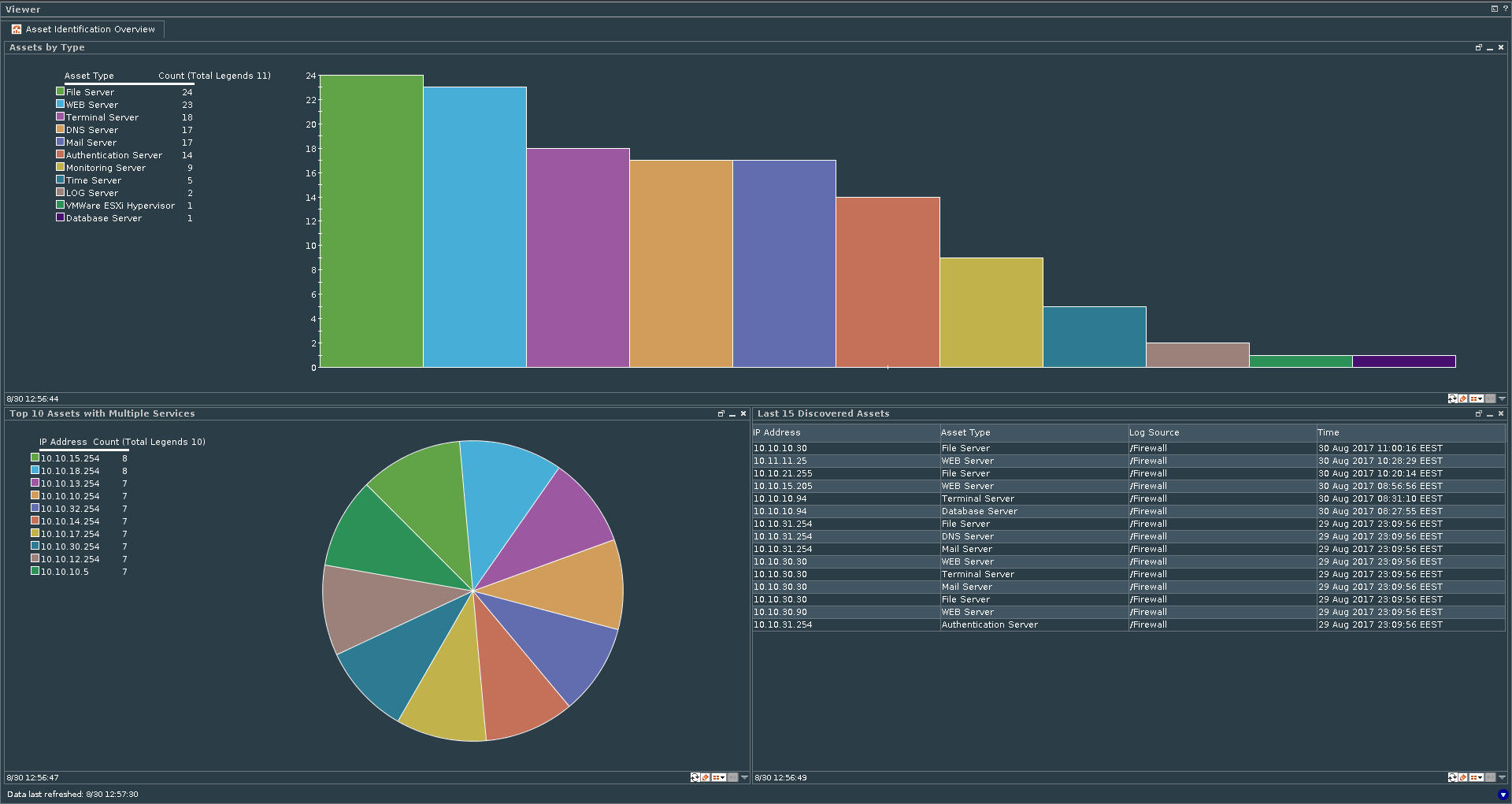Viewport: 1512px width, 804px height.
Task: Click the File Server green legend swatch
Action: coord(60,91)
